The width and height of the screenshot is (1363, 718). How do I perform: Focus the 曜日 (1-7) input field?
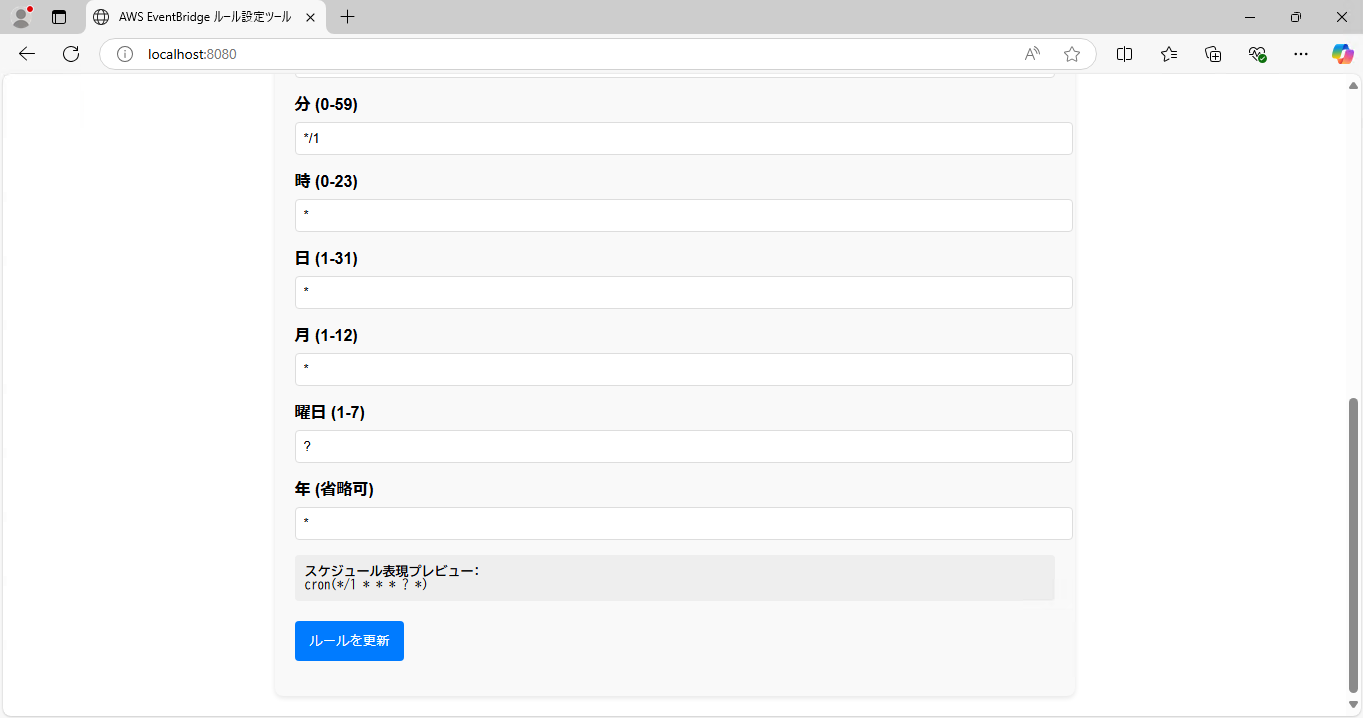(x=684, y=447)
